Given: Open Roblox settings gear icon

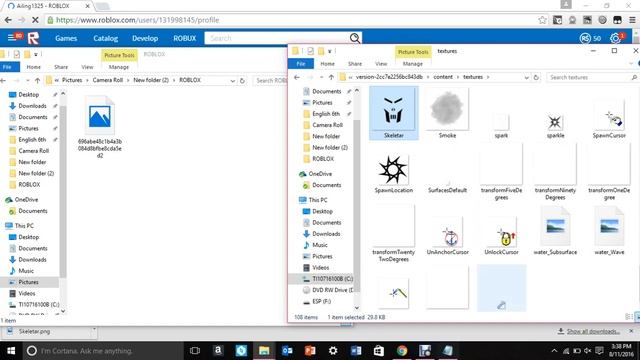Looking at the screenshot, I should 615,38.
